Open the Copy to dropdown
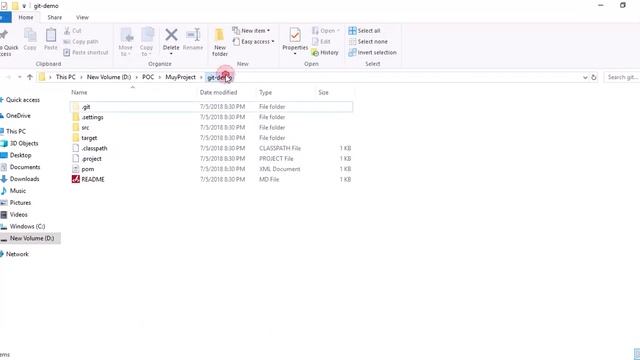The image size is (640, 360). coord(146,42)
